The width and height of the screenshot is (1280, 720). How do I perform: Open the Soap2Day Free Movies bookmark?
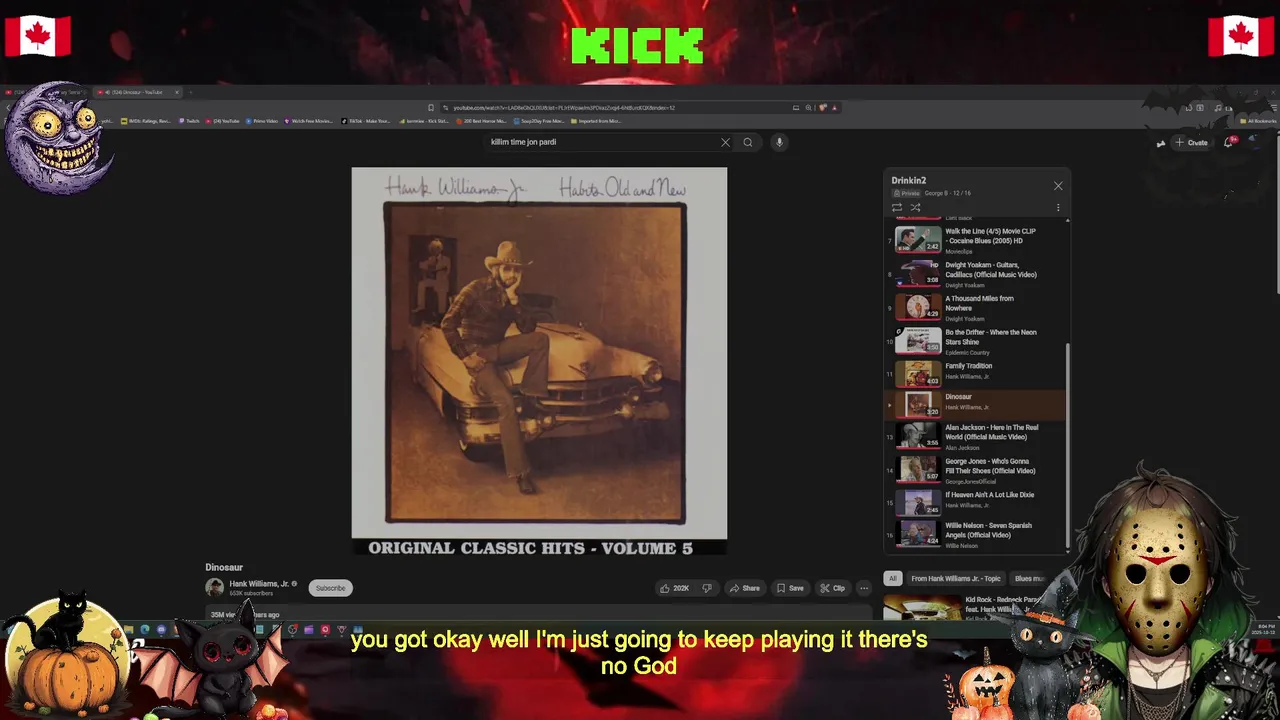539,121
